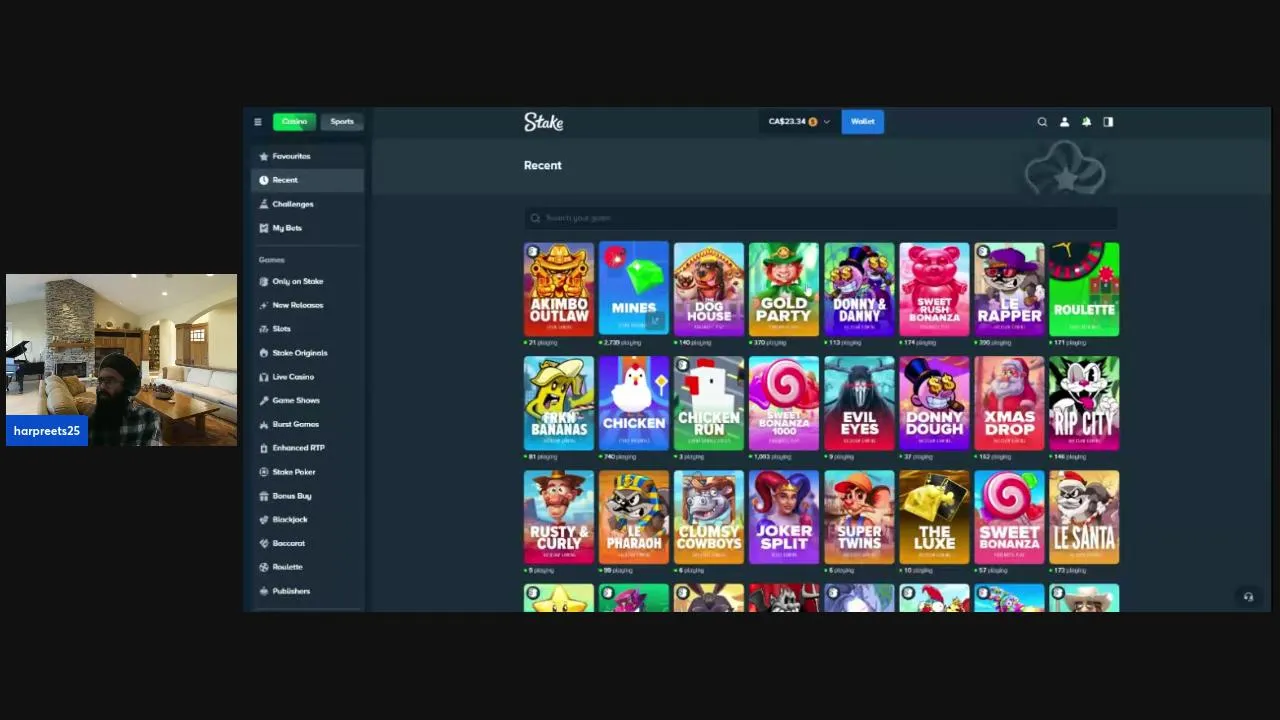Open the Donny & Danny game

(859, 289)
